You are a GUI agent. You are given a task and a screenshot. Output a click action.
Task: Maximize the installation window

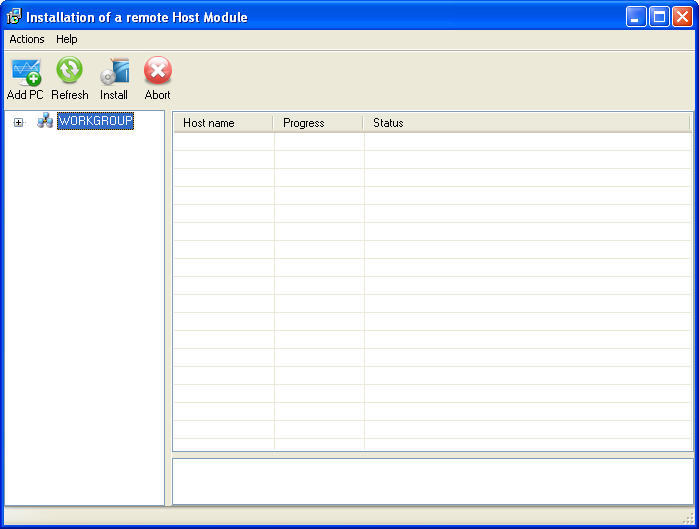click(x=659, y=17)
